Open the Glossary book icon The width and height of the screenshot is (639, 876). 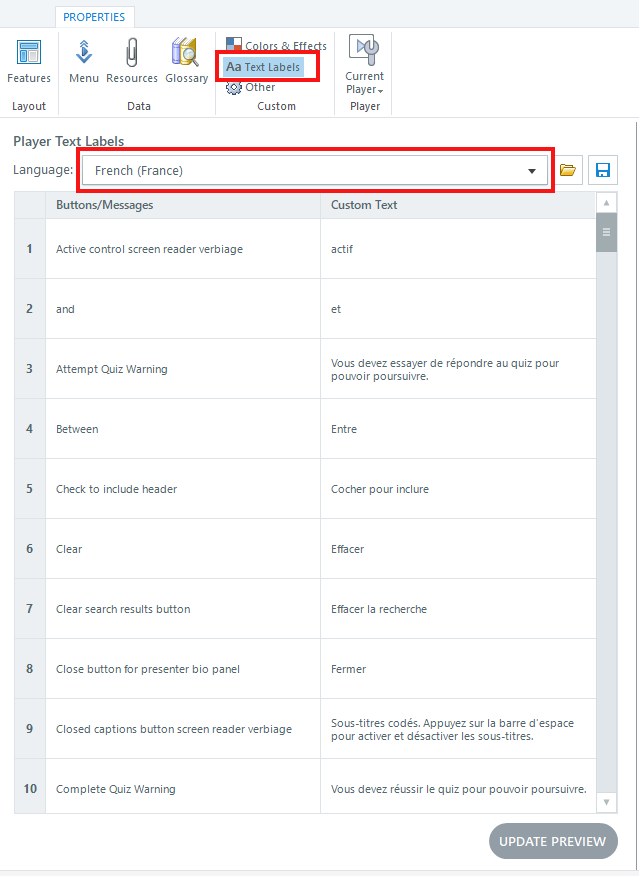(186, 61)
